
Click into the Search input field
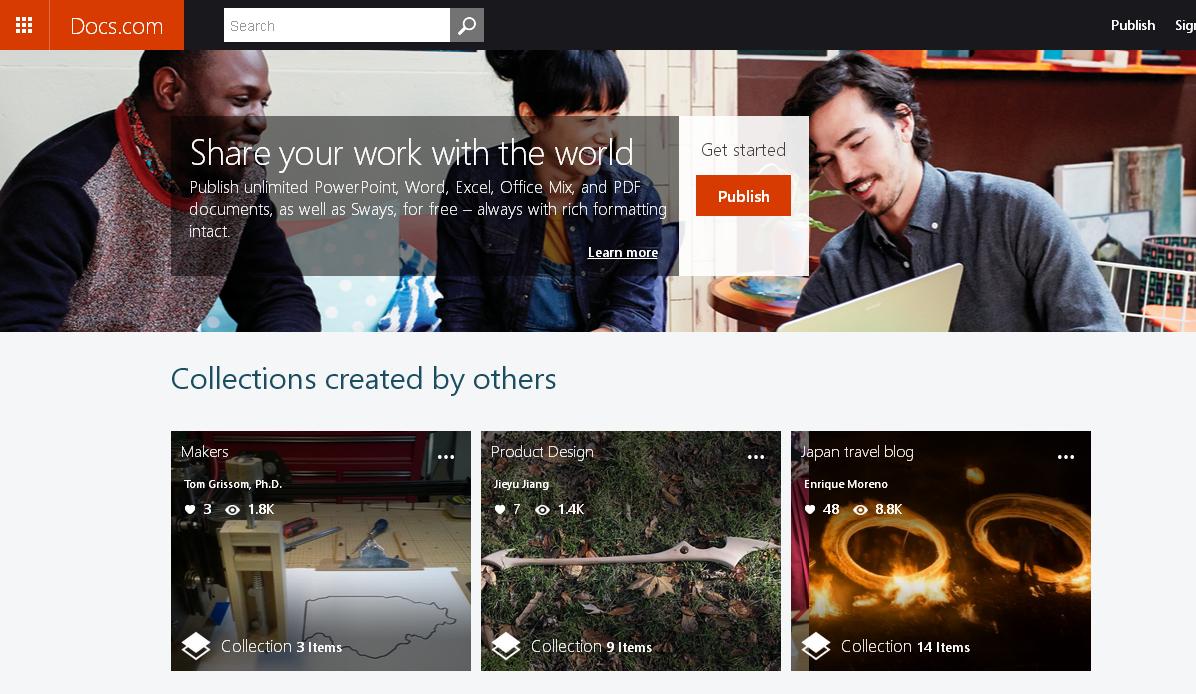336,25
